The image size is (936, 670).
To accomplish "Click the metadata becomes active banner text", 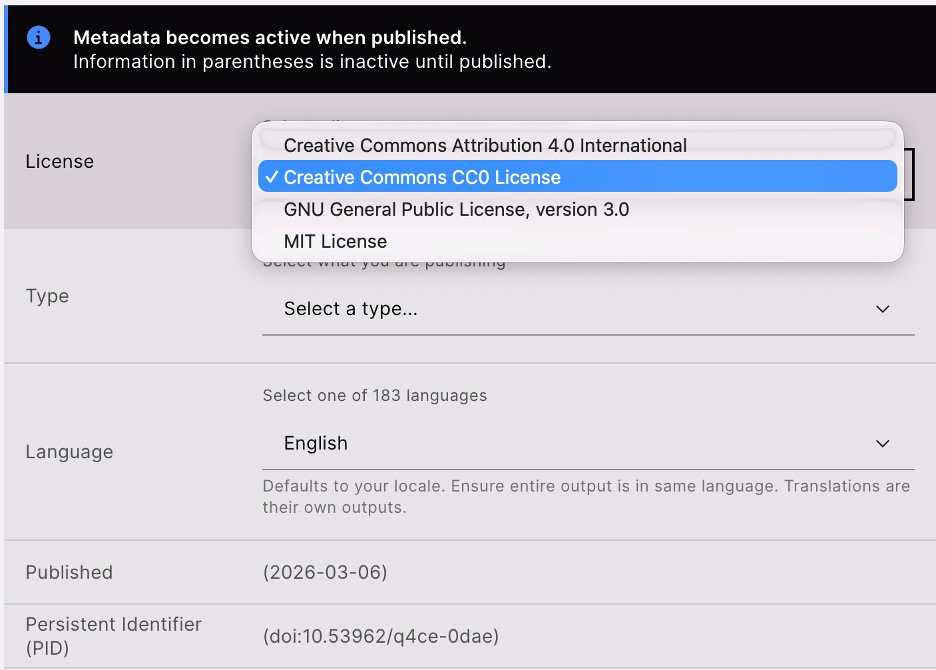I will [x=270, y=38].
